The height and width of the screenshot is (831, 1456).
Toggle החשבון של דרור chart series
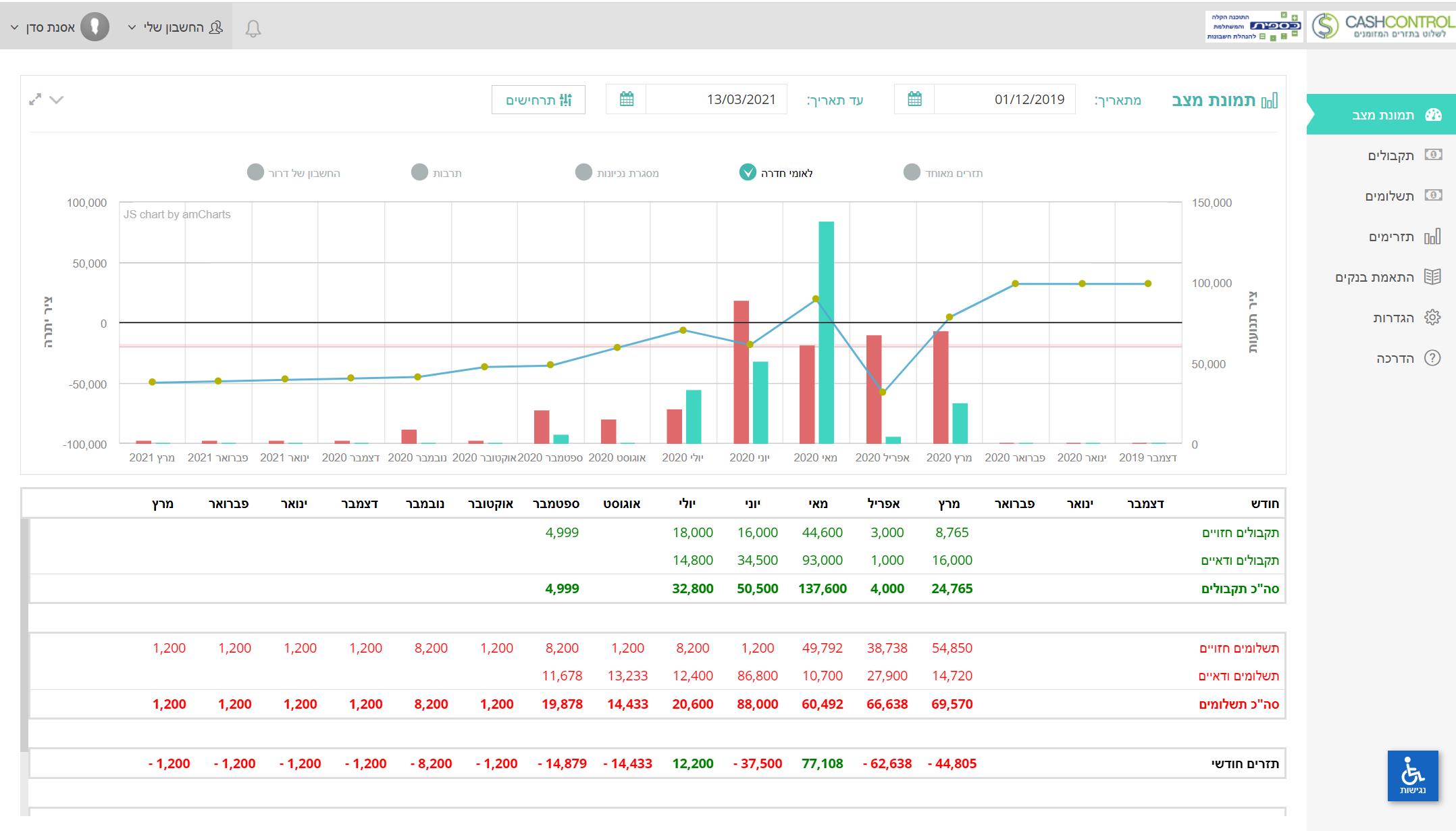pos(255,172)
